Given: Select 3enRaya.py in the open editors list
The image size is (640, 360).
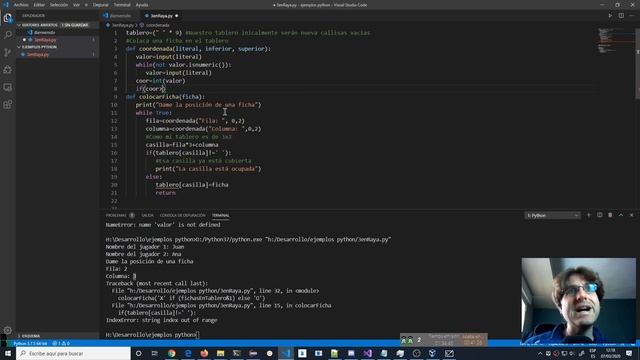Looking at the screenshot, I should pyautogui.click(x=57, y=40).
